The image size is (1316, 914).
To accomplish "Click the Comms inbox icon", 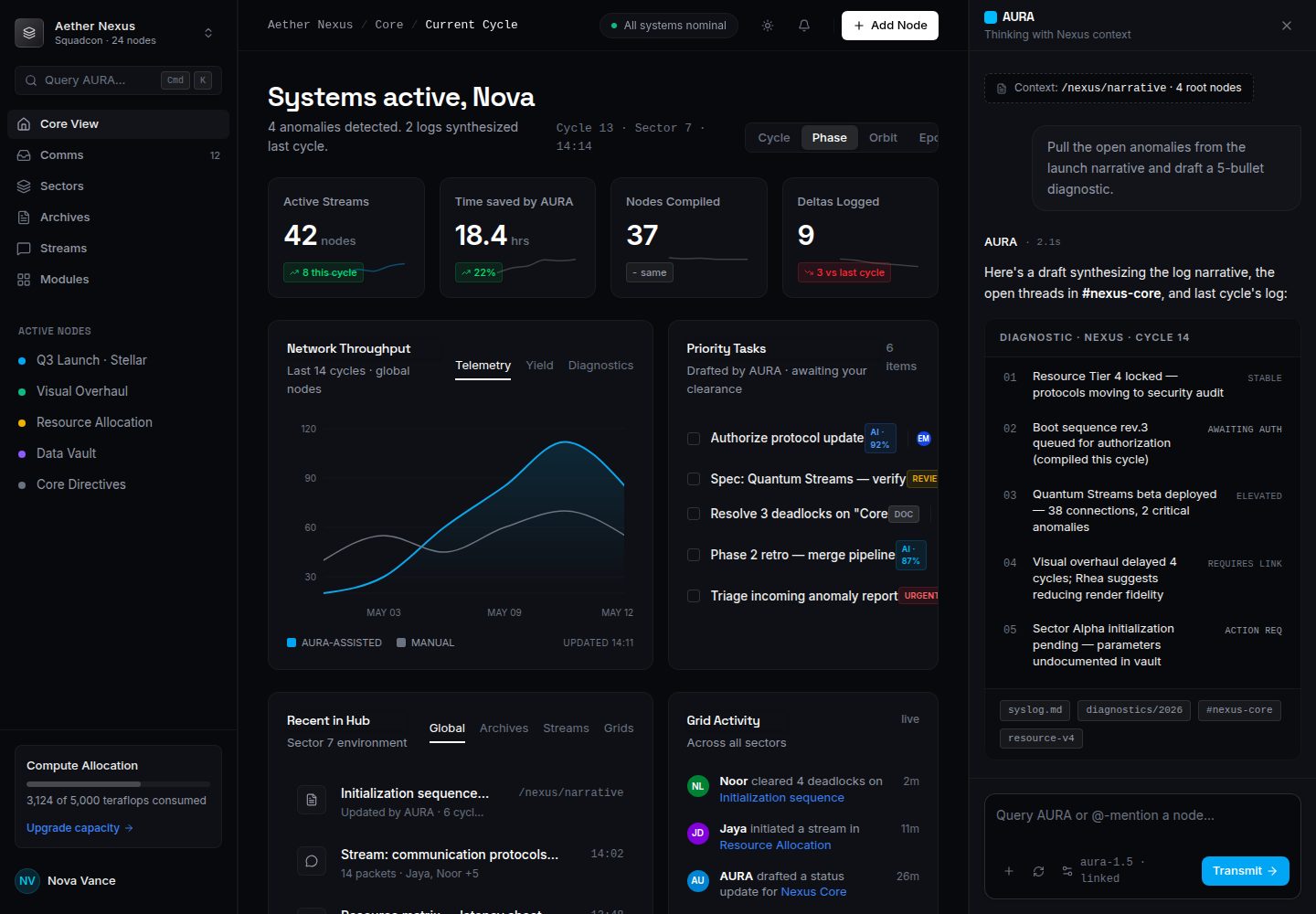I will click(x=24, y=155).
